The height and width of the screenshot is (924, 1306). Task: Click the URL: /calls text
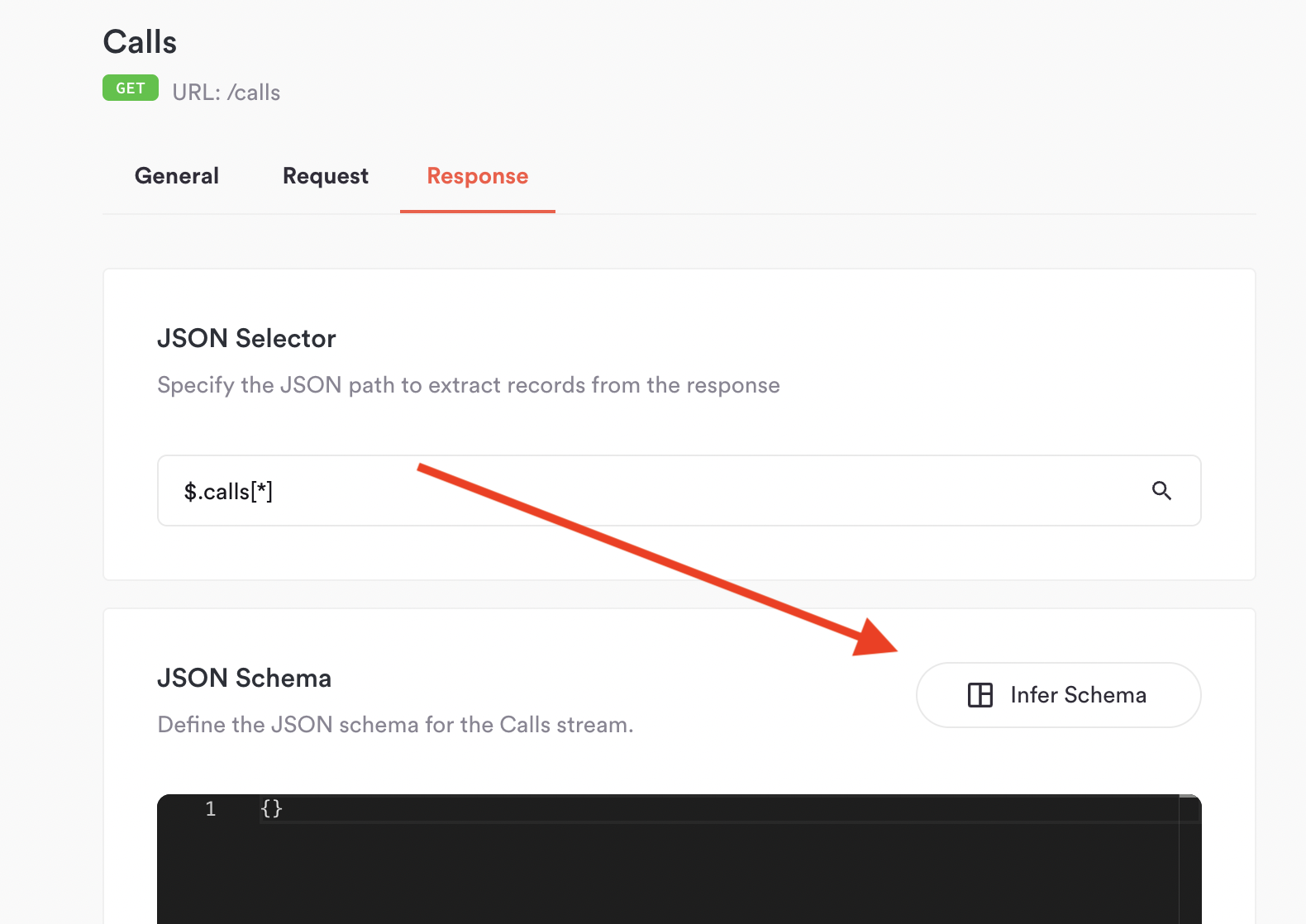click(226, 93)
